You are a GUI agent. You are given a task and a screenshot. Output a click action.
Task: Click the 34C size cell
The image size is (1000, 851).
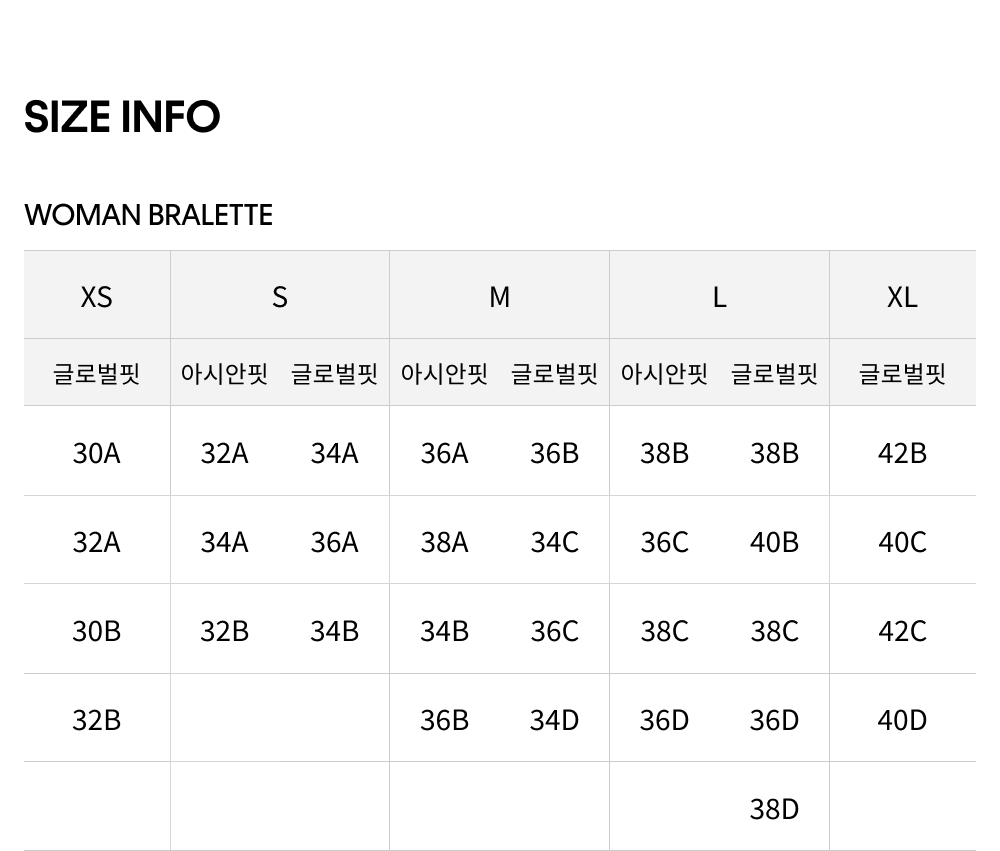[555, 542]
